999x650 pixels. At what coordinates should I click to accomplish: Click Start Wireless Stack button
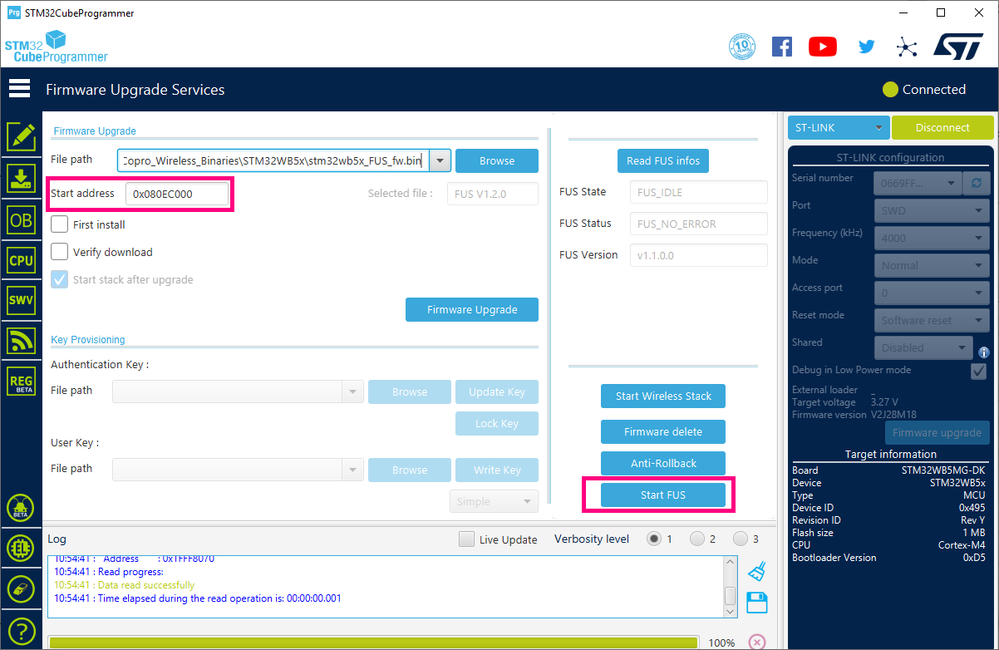(663, 396)
